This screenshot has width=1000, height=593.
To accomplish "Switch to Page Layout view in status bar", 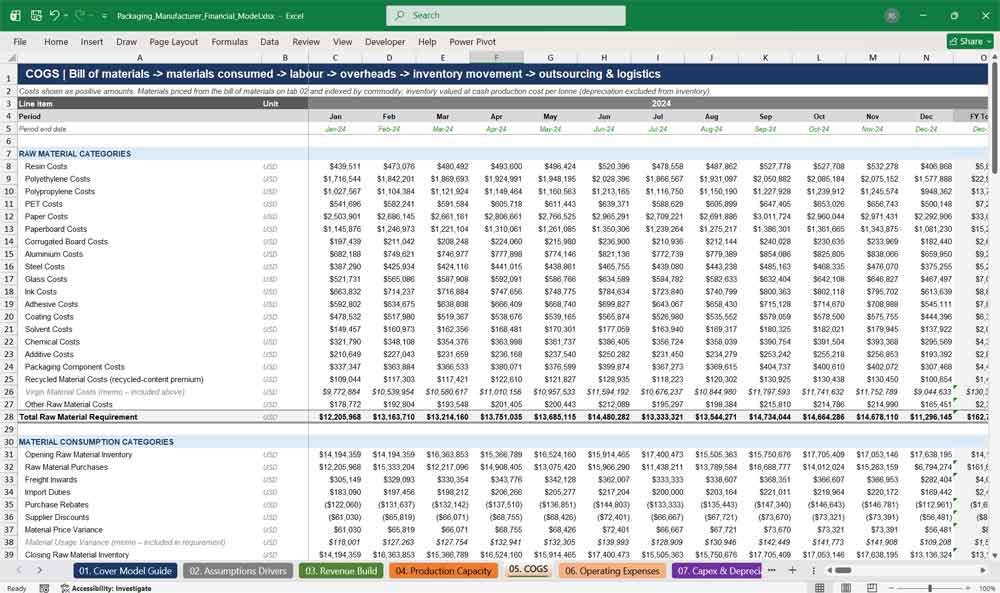I will 846,588.
